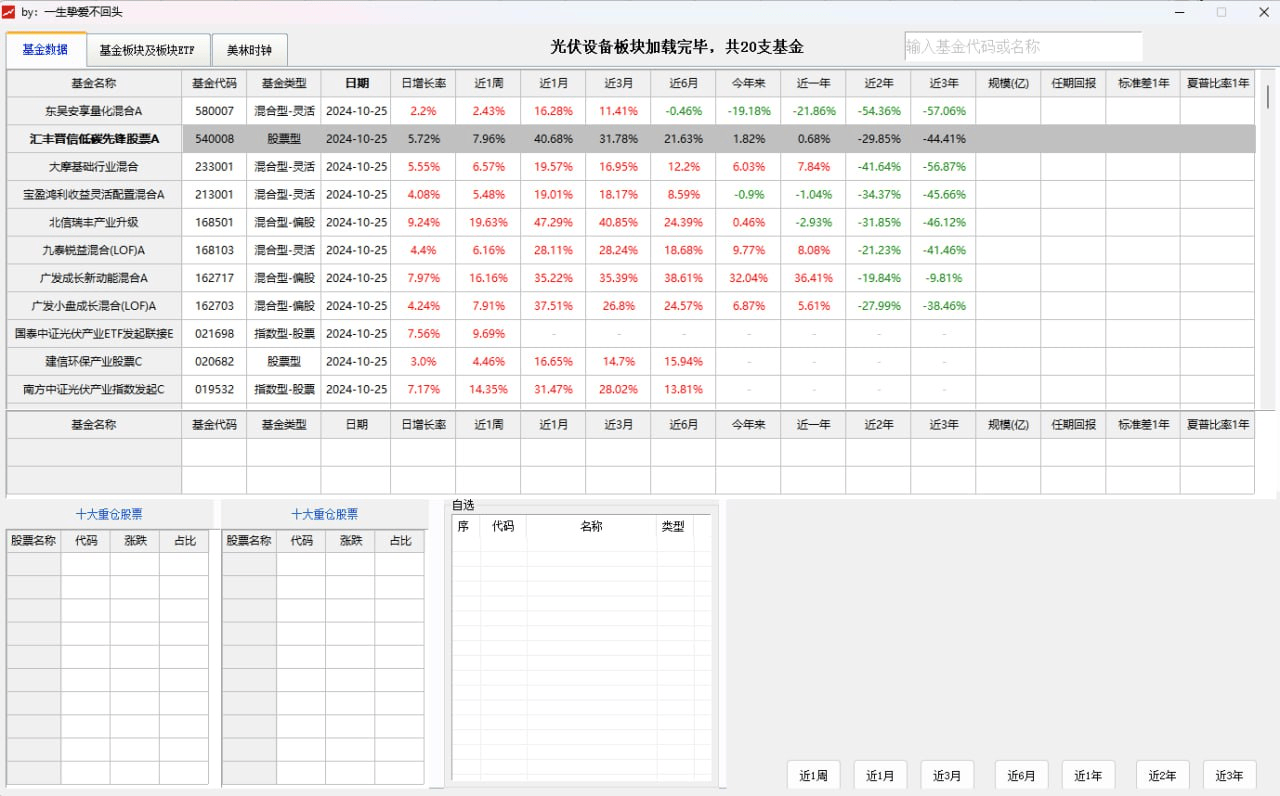Click fund code 580007
The width and height of the screenshot is (1280, 796).
[x=214, y=111]
